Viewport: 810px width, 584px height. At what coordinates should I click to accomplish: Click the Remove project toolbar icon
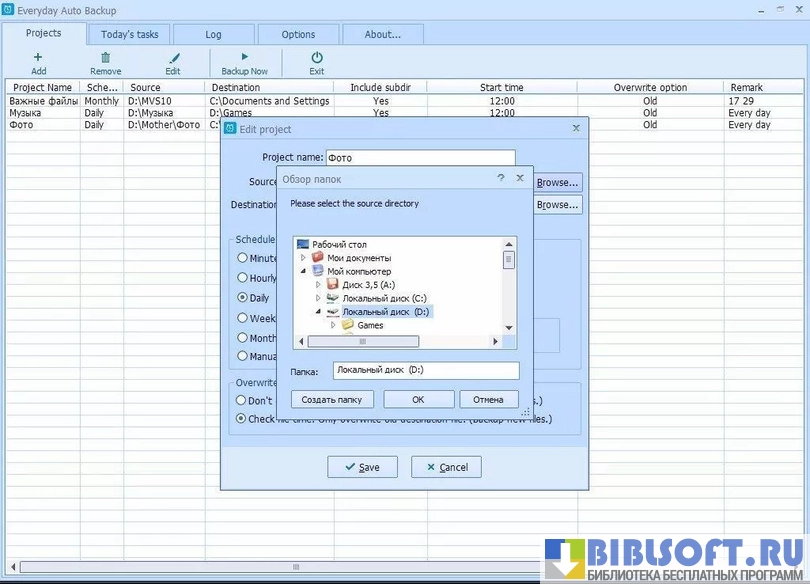coord(105,59)
